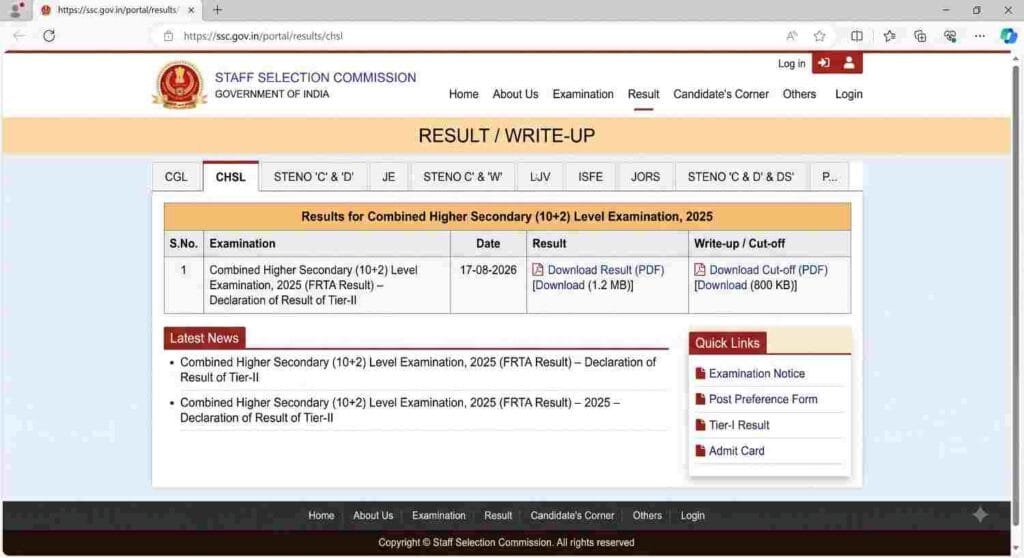Open the Home menu in top navigation
1024x558 pixels.
(464, 94)
